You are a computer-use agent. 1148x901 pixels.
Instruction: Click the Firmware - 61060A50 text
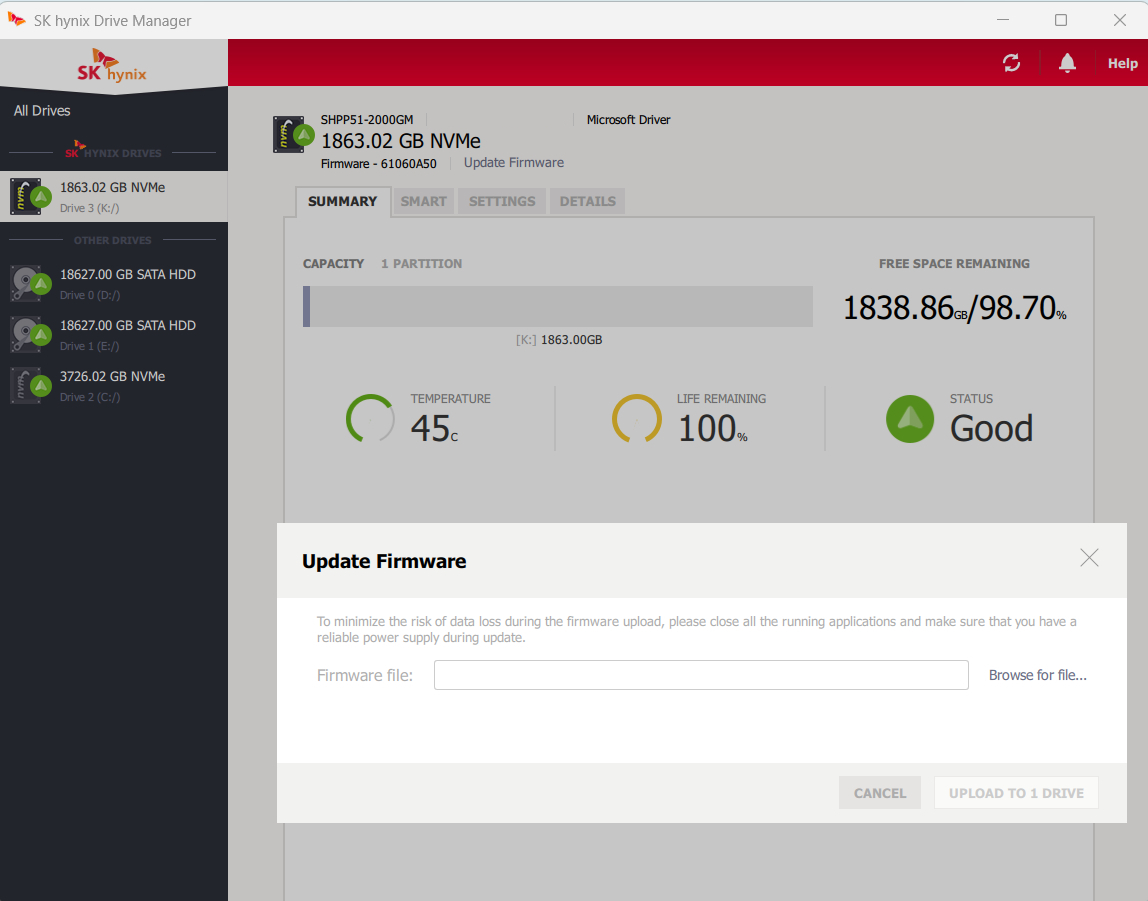click(379, 163)
